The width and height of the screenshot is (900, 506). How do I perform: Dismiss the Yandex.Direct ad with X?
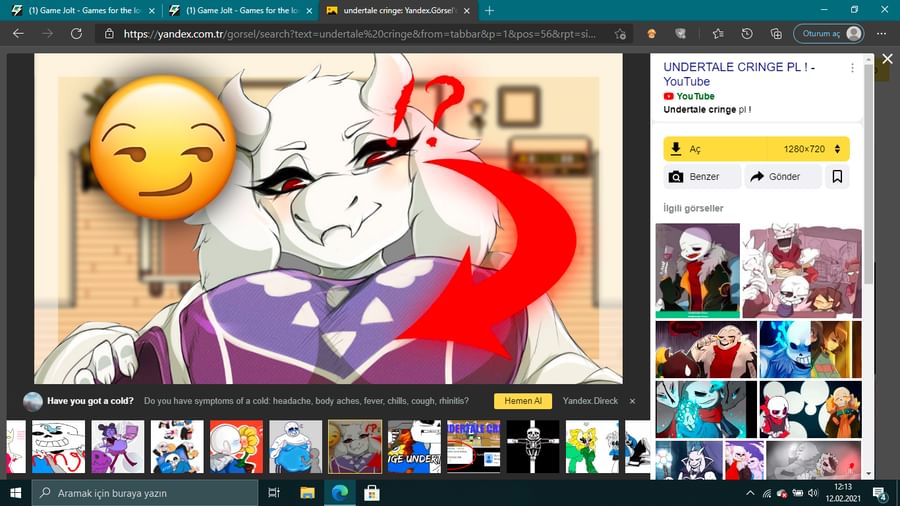[x=633, y=401]
